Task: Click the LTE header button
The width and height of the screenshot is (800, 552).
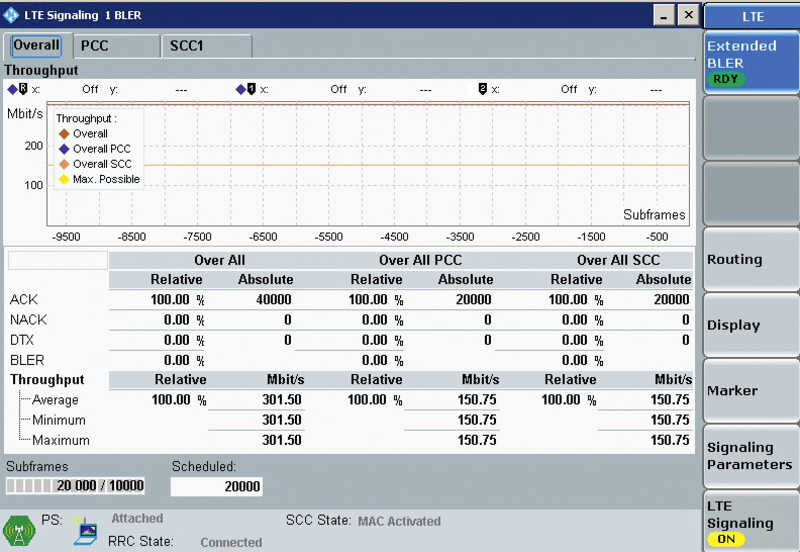Action: pos(752,16)
